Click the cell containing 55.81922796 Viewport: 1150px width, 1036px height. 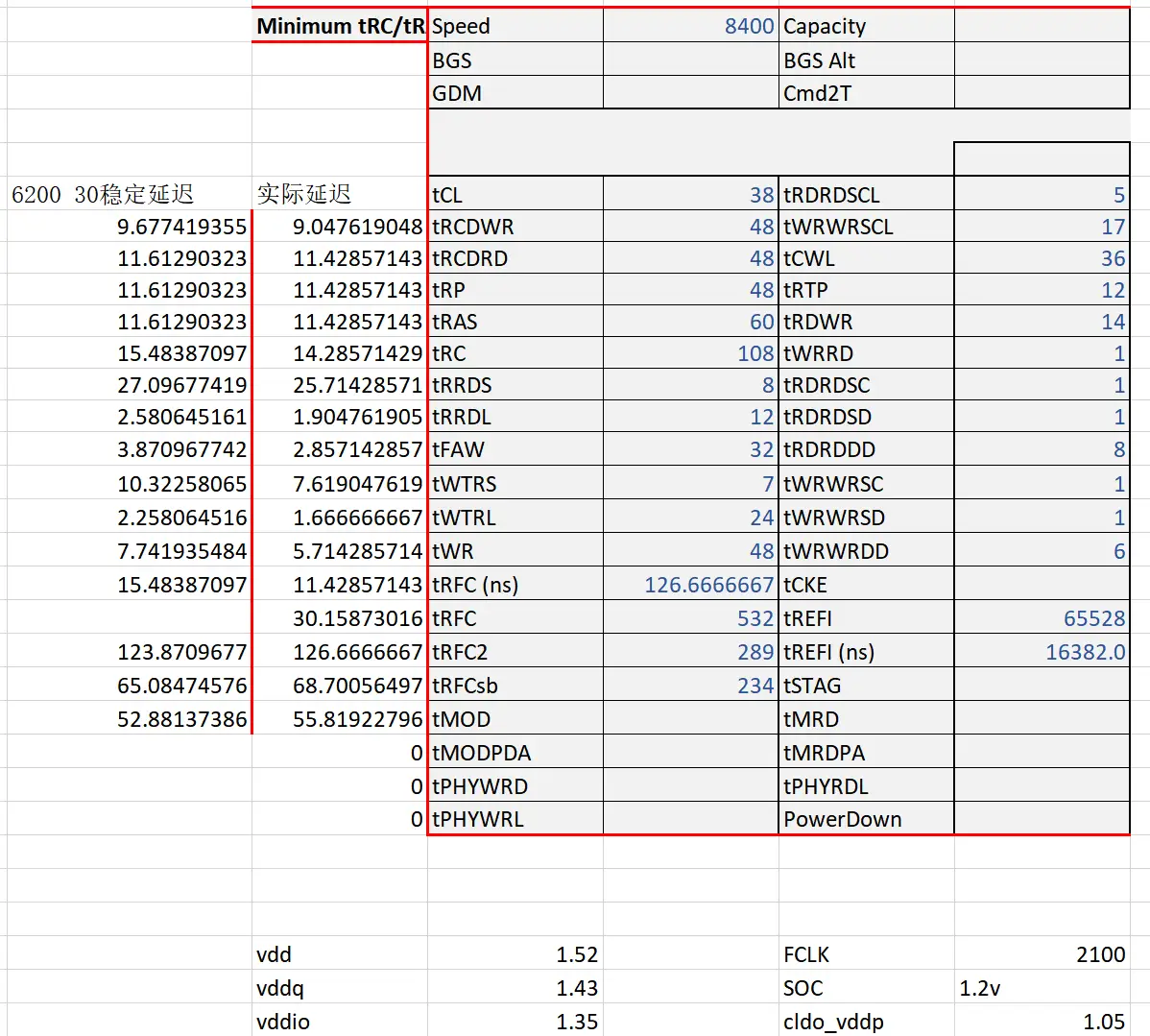click(340, 718)
